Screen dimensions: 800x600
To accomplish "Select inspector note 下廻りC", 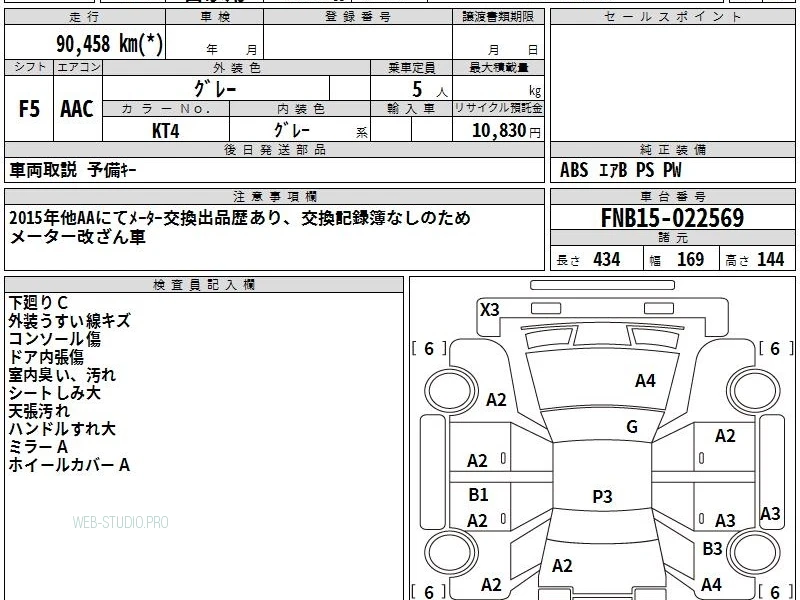I will pyautogui.click(x=38, y=303).
